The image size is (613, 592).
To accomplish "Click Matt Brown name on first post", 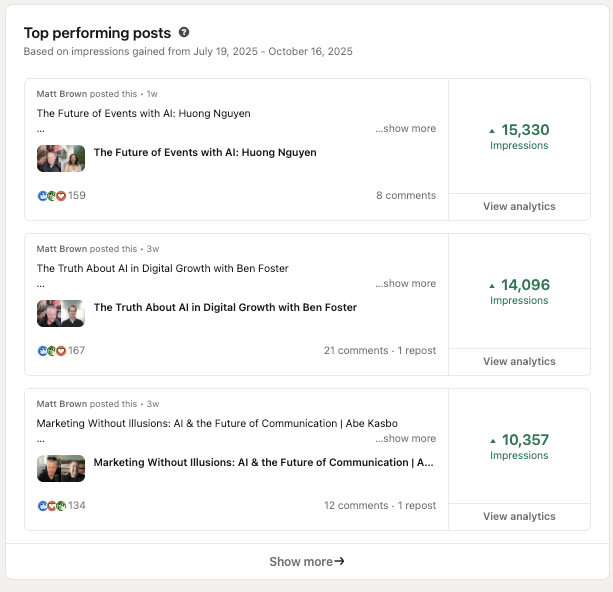I will 61,93.
